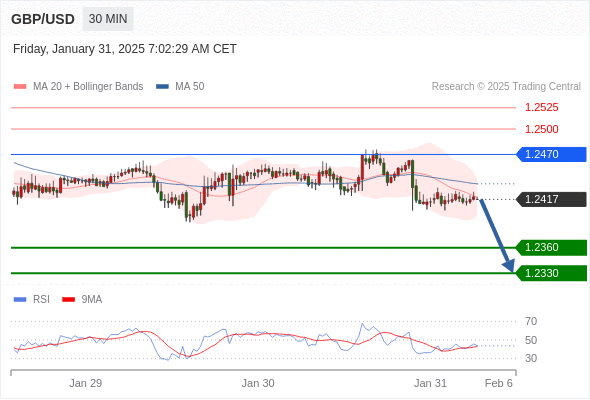
Task: Click the 1.2525 resistance level label
Action: point(541,108)
